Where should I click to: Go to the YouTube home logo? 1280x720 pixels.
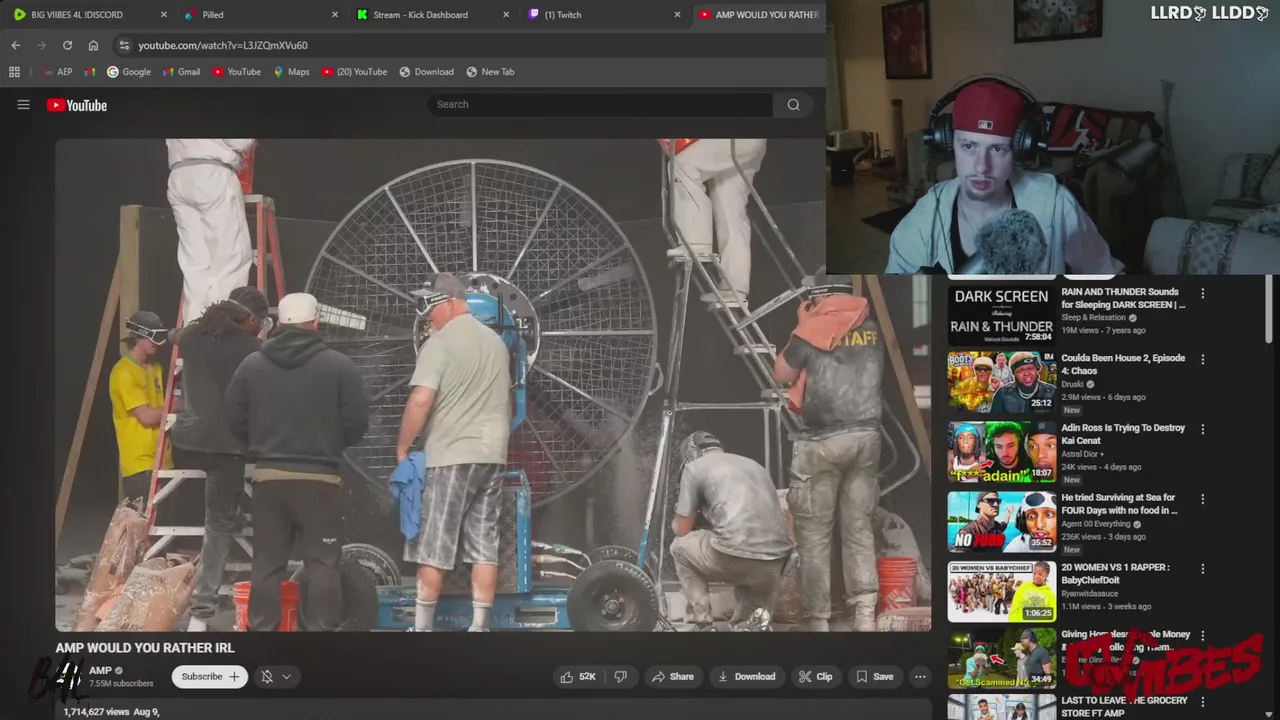click(77, 105)
